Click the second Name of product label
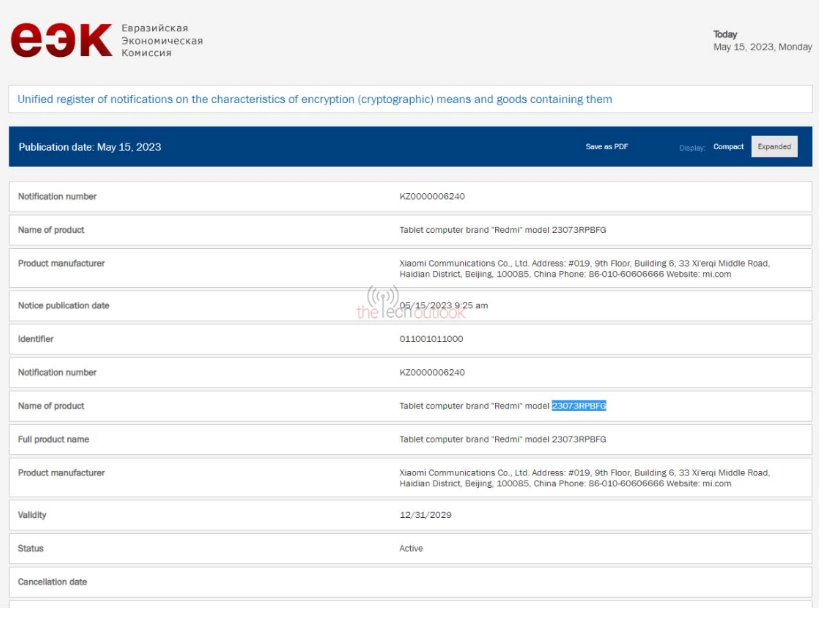This screenshot has height=617, width=824. tap(52, 408)
